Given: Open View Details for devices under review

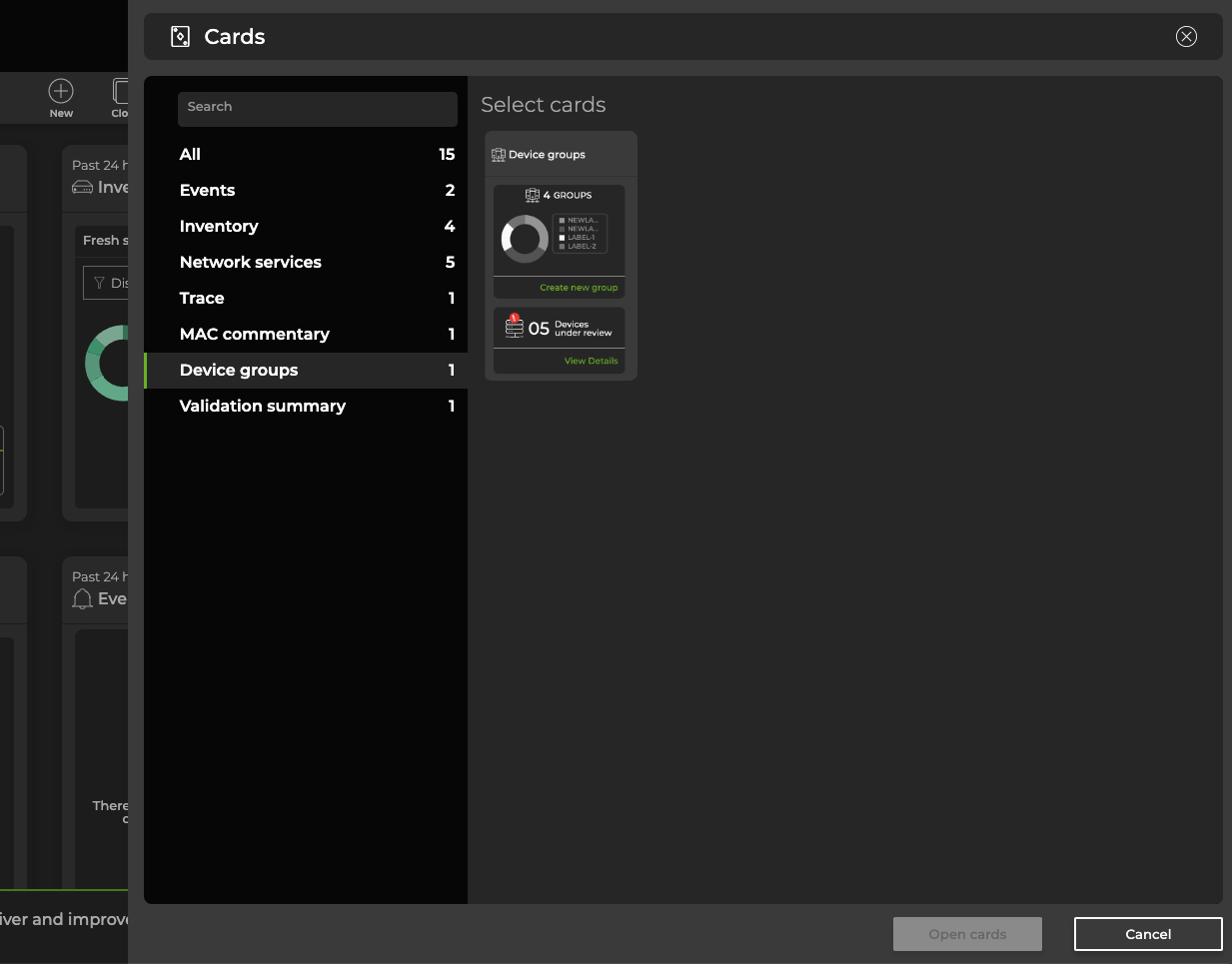Looking at the screenshot, I should click(x=591, y=361).
